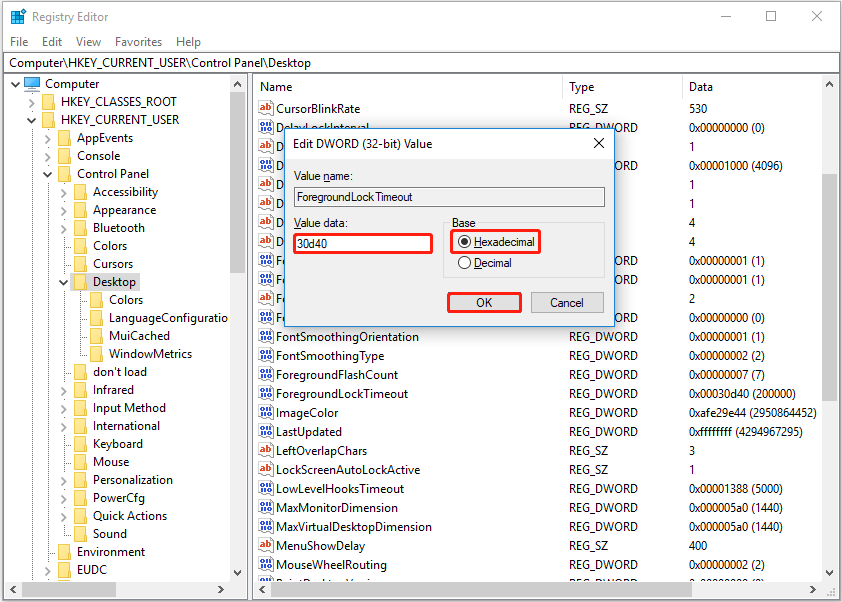
Task: Collapse the HKEY_CURRENT_USER key
Action: 30,119
